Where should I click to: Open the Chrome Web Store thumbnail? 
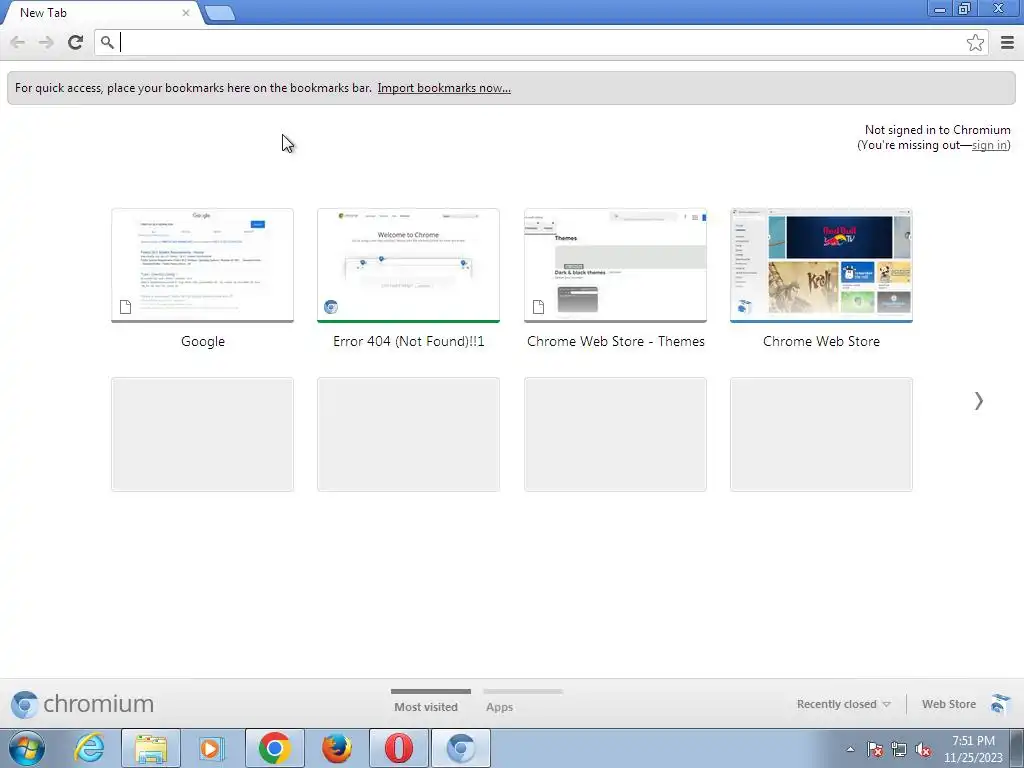click(x=821, y=265)
